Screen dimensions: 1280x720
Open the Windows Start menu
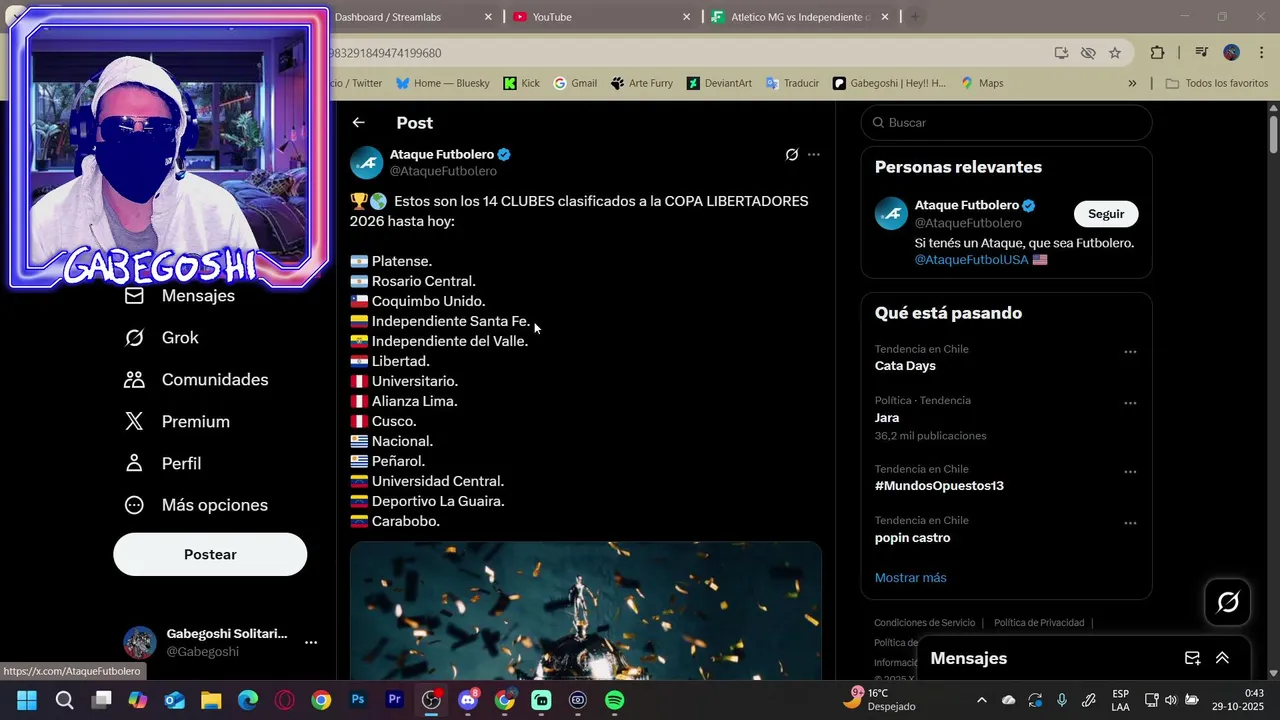27,700
